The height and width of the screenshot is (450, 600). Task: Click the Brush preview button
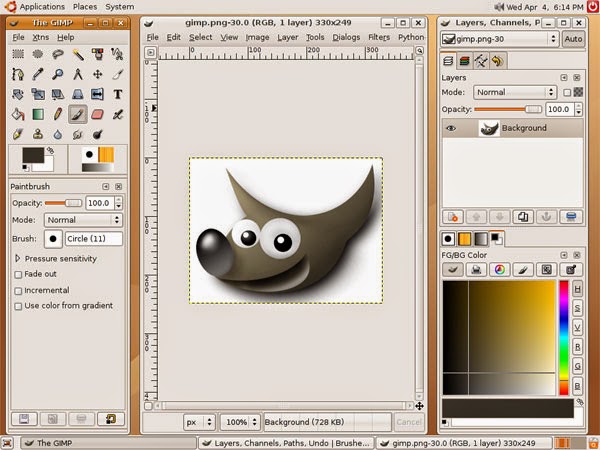[x=53, y=239]
